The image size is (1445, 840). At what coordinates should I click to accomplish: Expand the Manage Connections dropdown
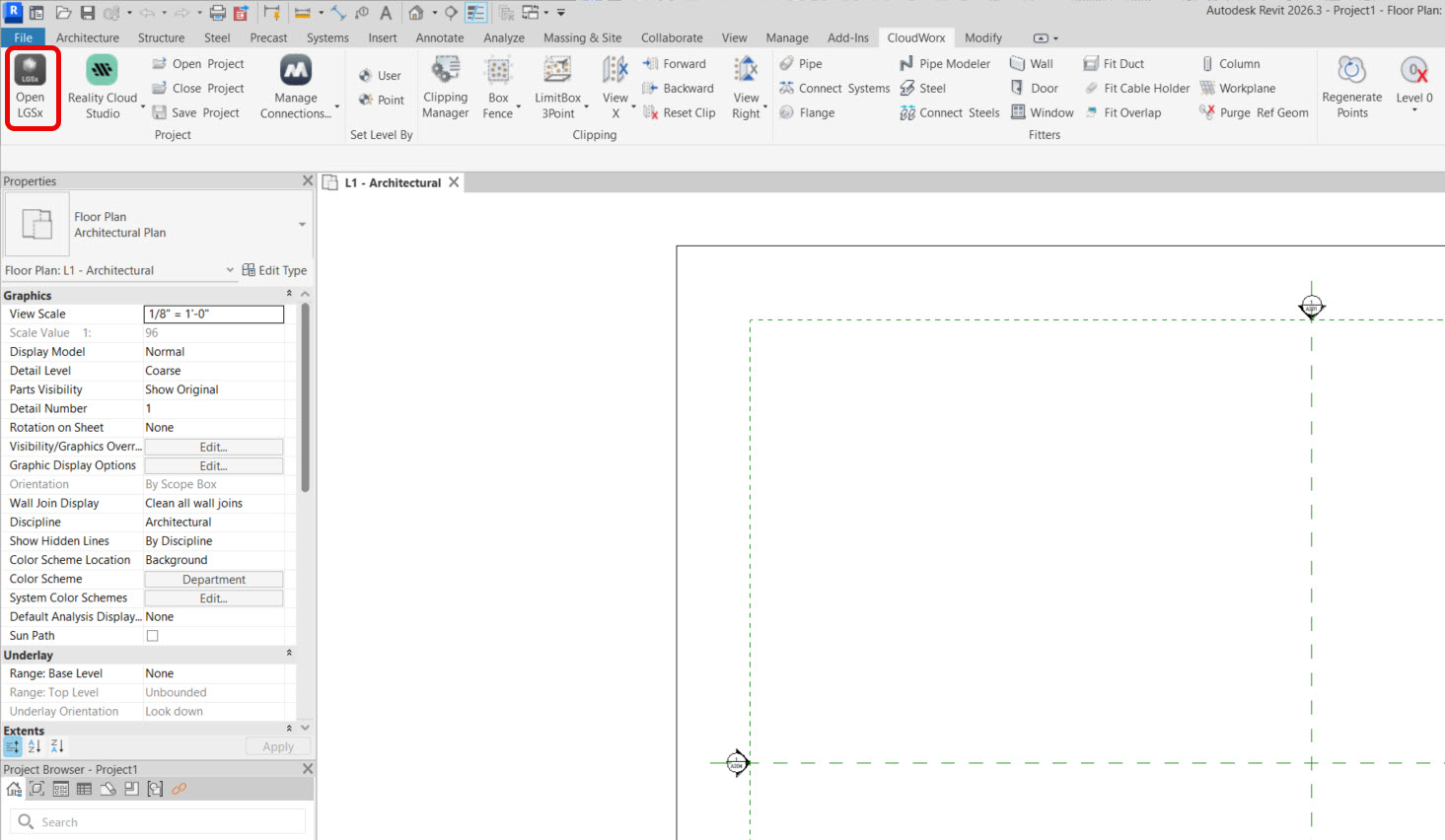pyautogui.click(x=336, y=106)
